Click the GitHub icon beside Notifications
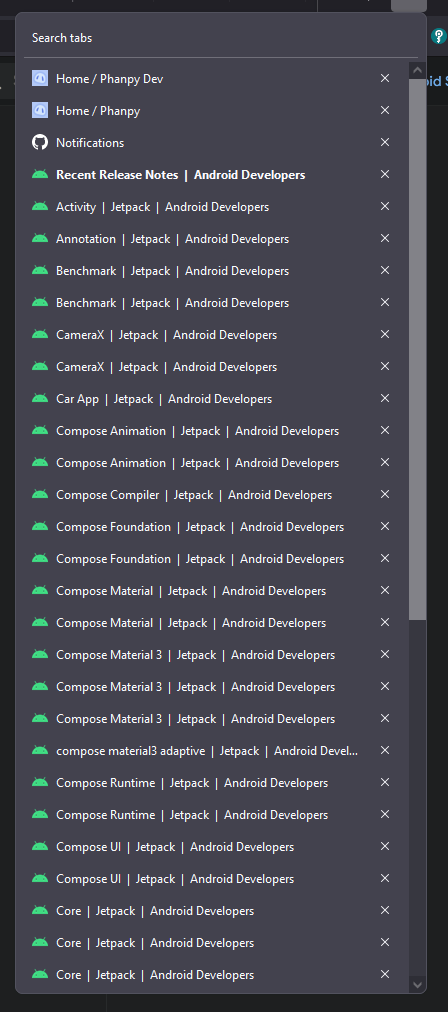Viewport: 448px width, 1012px height. tap(40, 142)
